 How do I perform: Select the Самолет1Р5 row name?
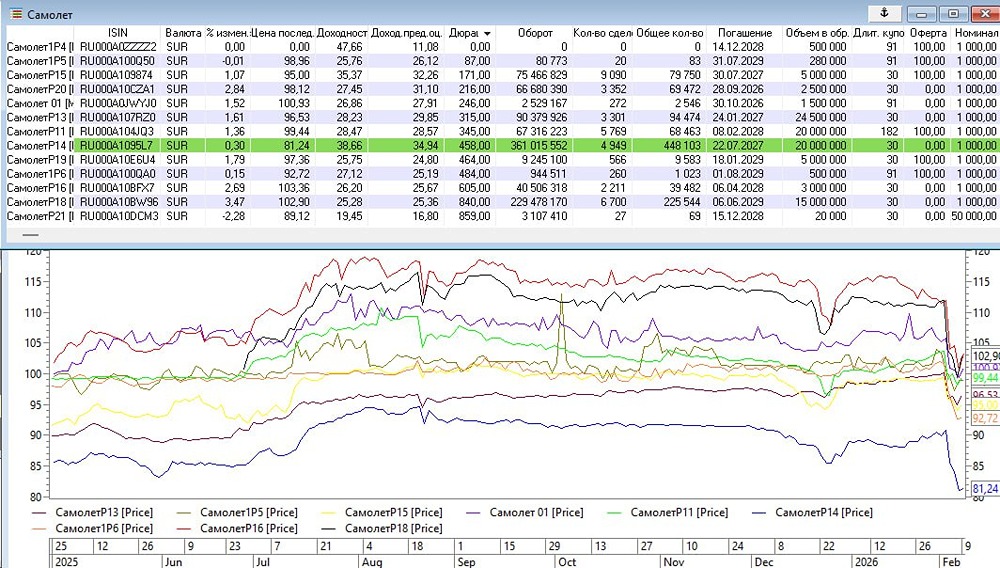(40, 61)
